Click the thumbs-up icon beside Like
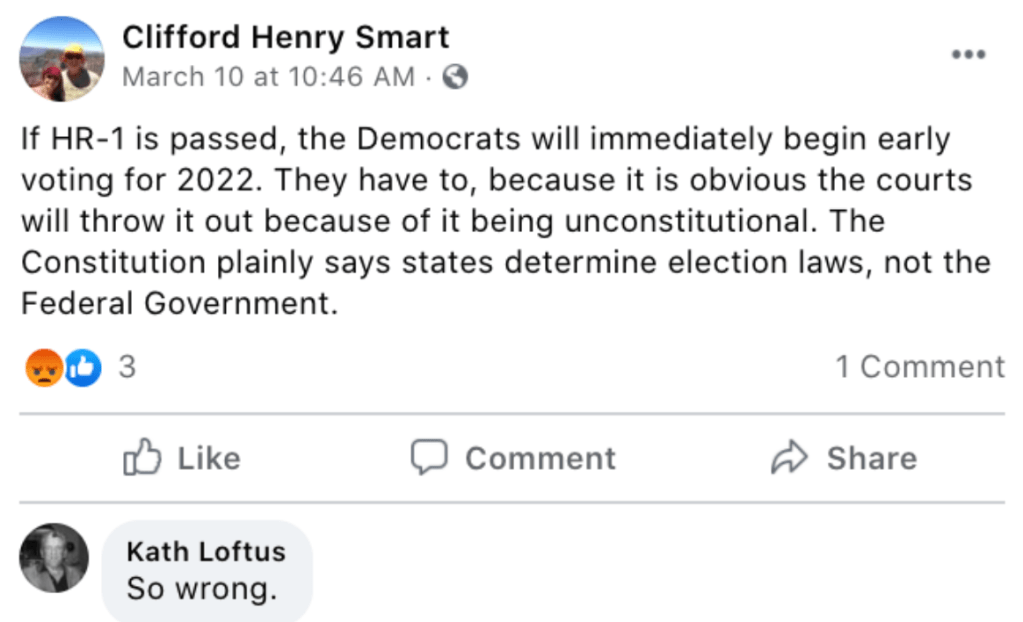 (142, 458)
